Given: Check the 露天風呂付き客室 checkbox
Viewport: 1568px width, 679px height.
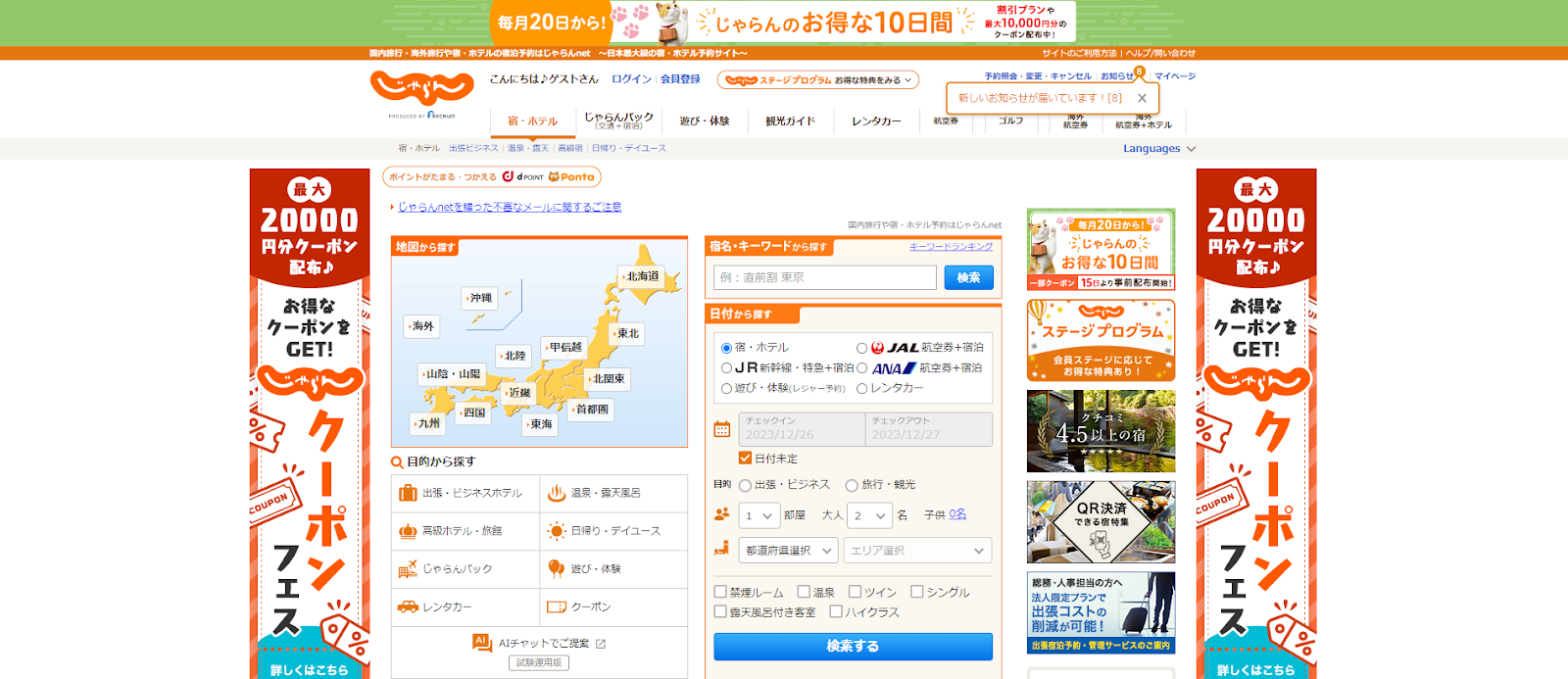Looking at the screenshot, I should click(720, 611).
